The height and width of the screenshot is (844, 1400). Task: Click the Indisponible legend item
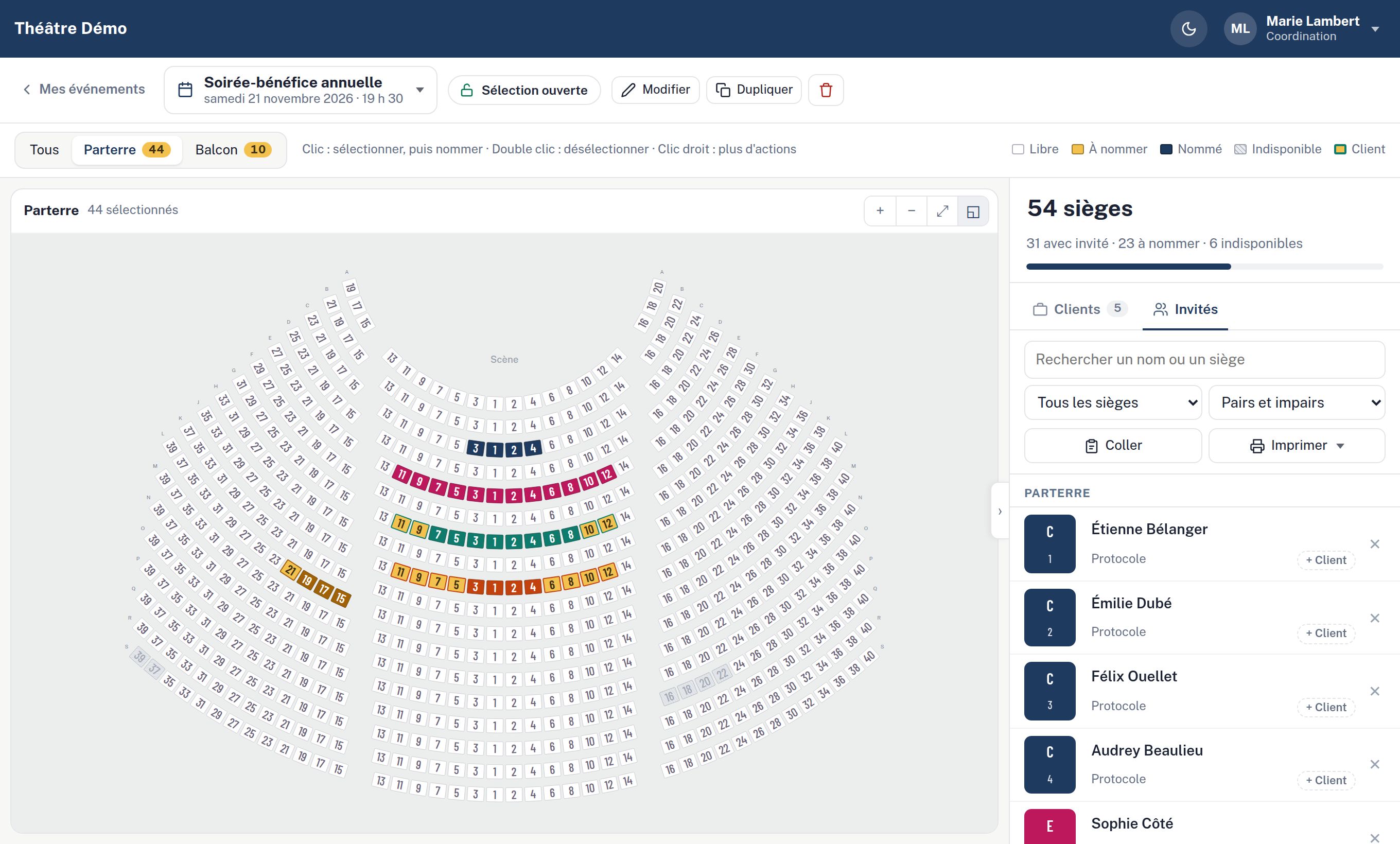(x=1278, y=149)
